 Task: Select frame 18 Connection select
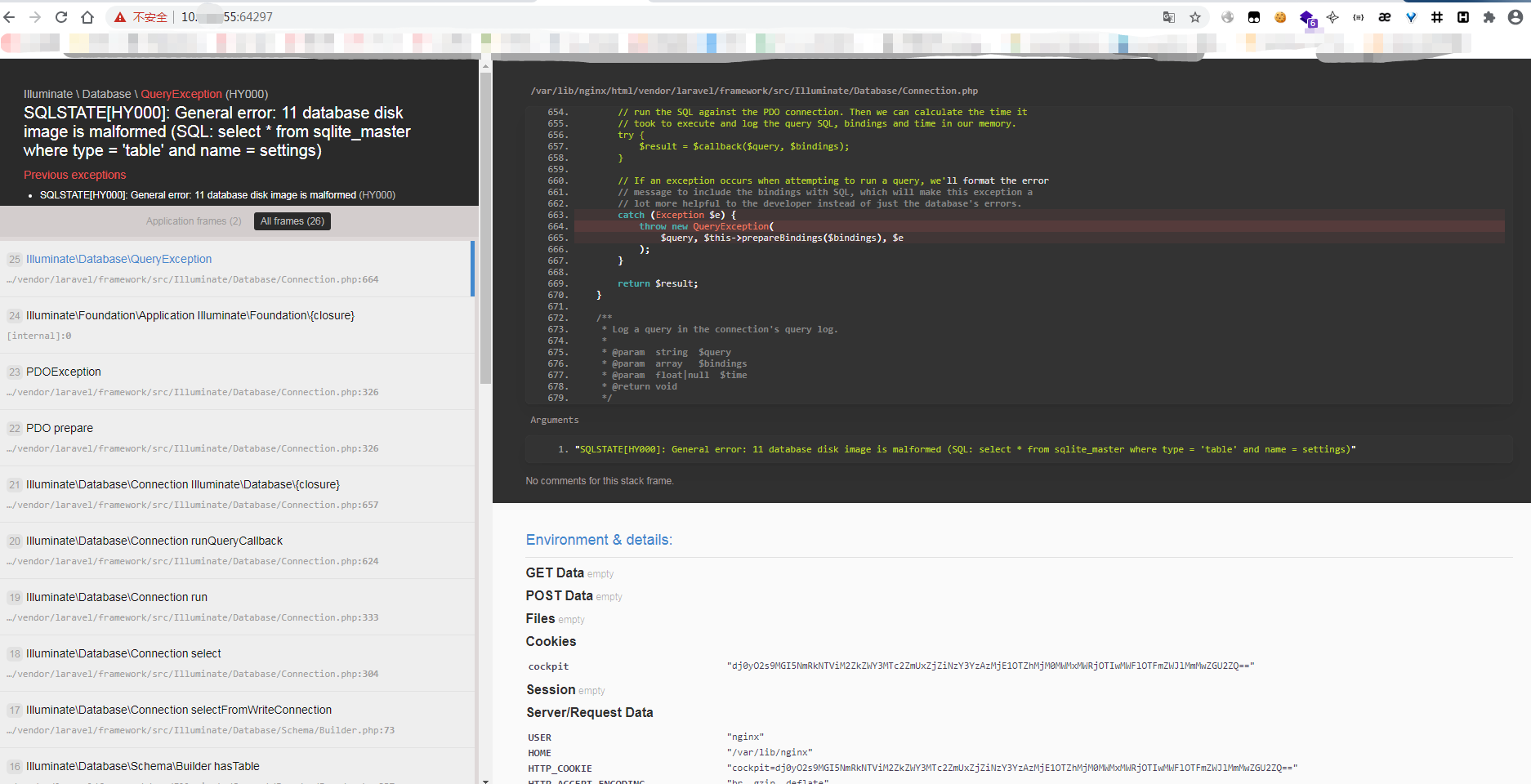coord(237,663)
